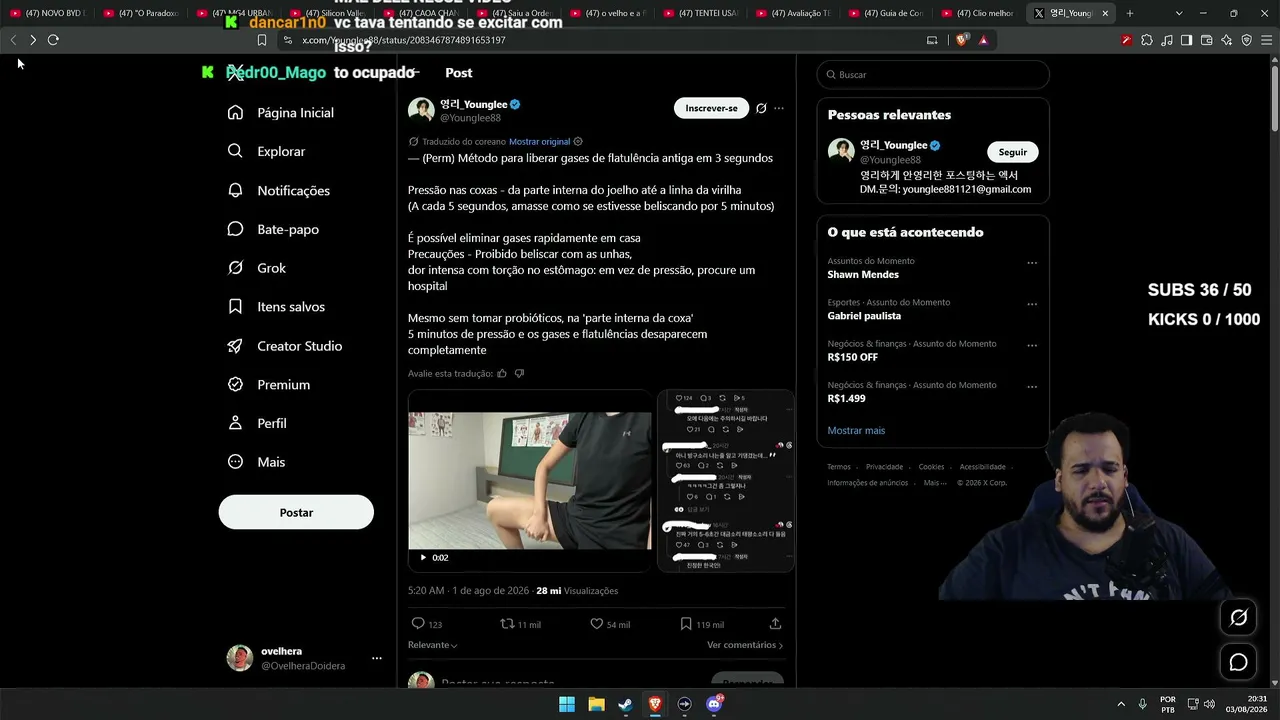
Task: Click Mostrar mais under trends
Action: [856, 430]
